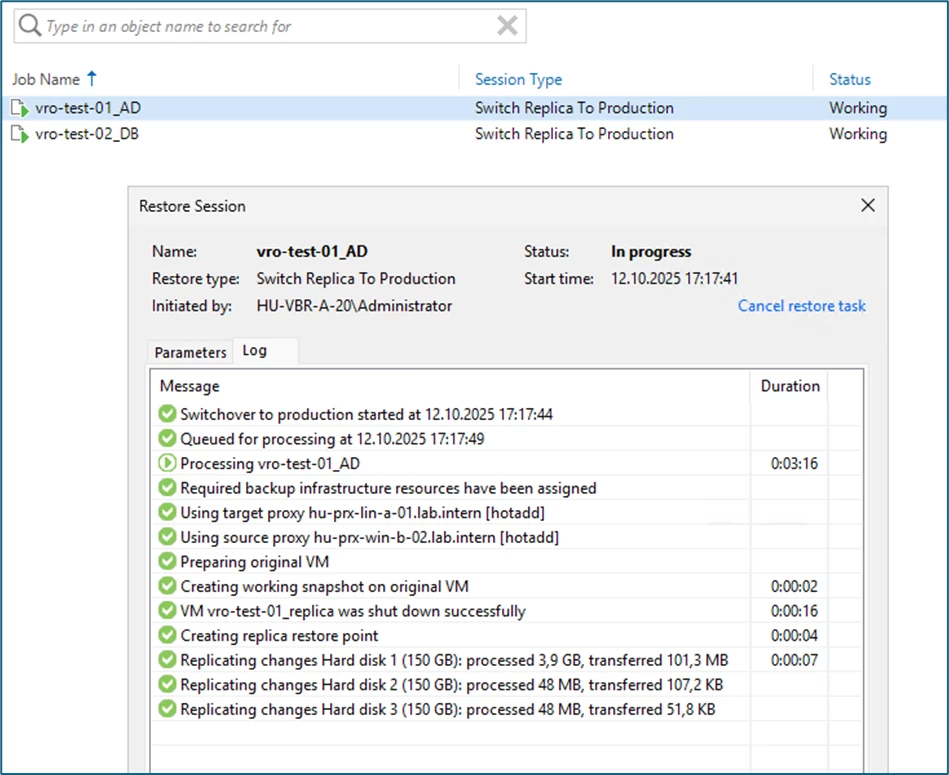Screen dimensions: 949x775
Task: Click the vro-test-02_DB job icon
Action: 20,134
